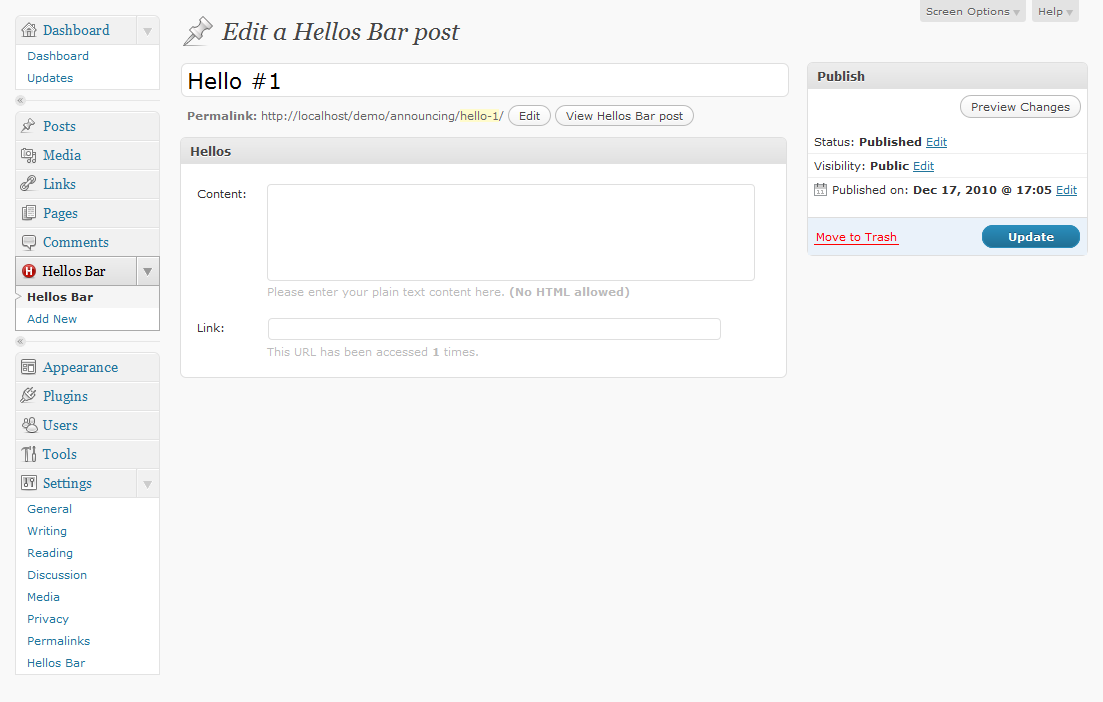The width and height of the screenshot is (1103, 702).
Task: Click the calendar icon beside Published on
Action: click(820, 189)
